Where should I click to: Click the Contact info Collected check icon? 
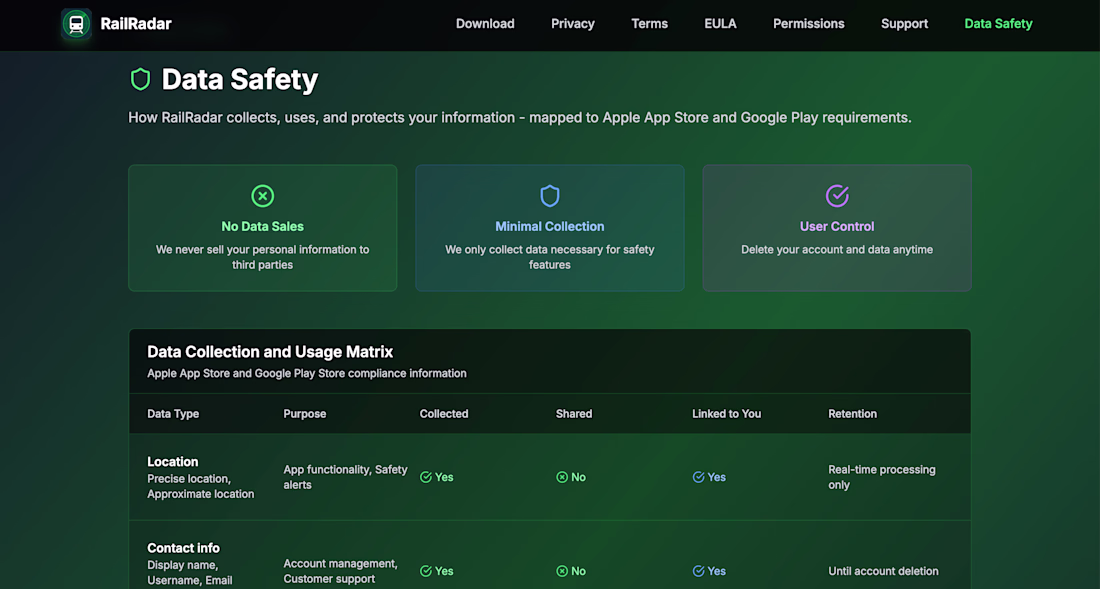click(426, 571)
